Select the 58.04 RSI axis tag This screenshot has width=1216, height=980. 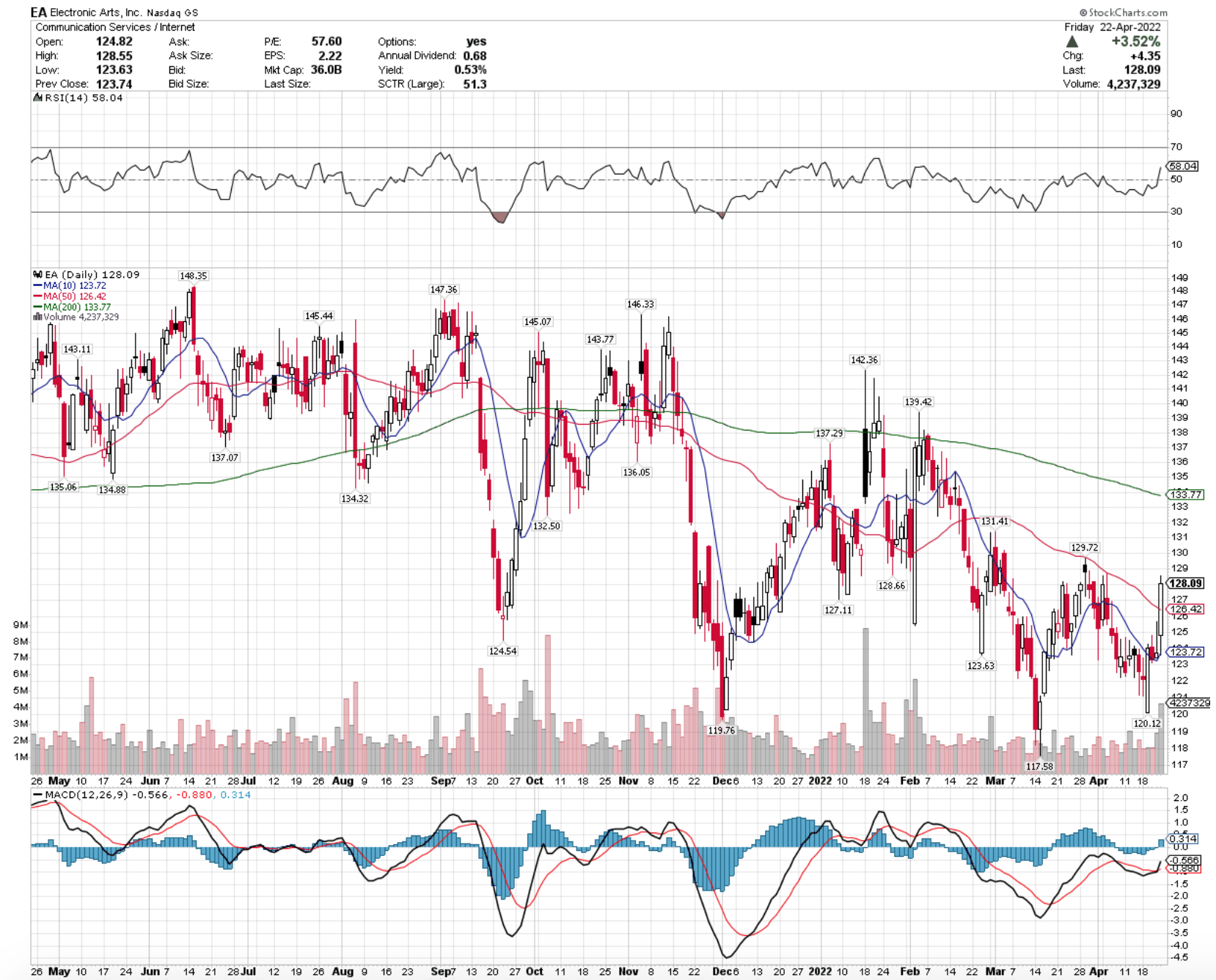tap(1183, 167)
